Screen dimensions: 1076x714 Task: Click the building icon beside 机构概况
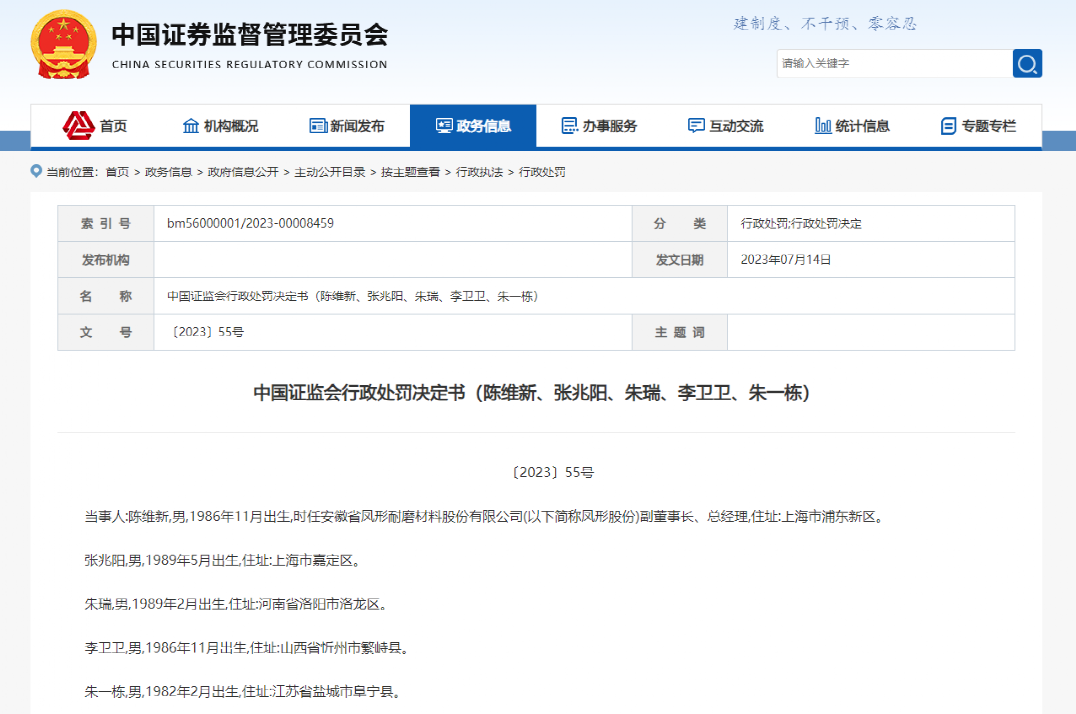(190, 125)
